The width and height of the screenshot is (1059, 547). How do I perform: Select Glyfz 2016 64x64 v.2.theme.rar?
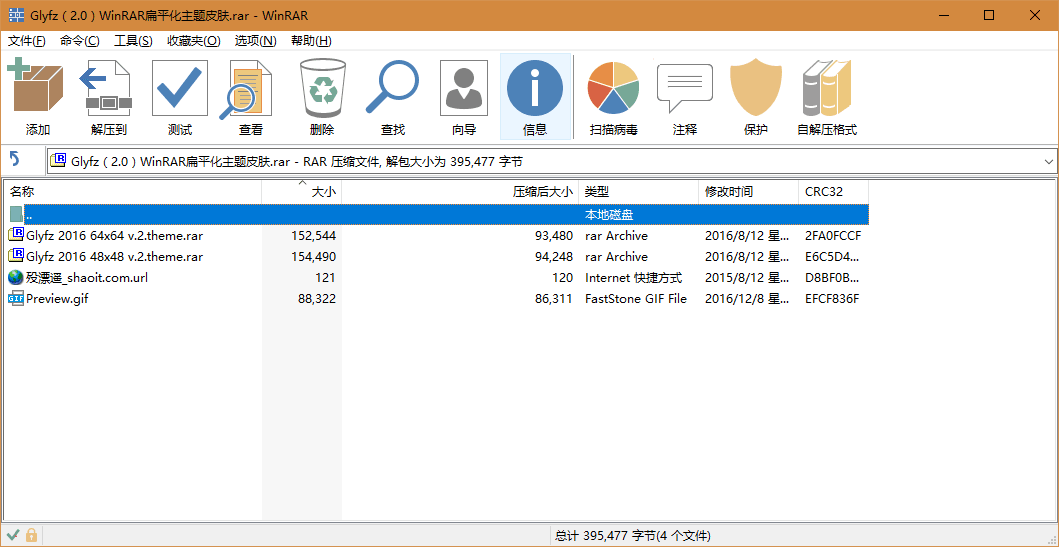(114, 236)
